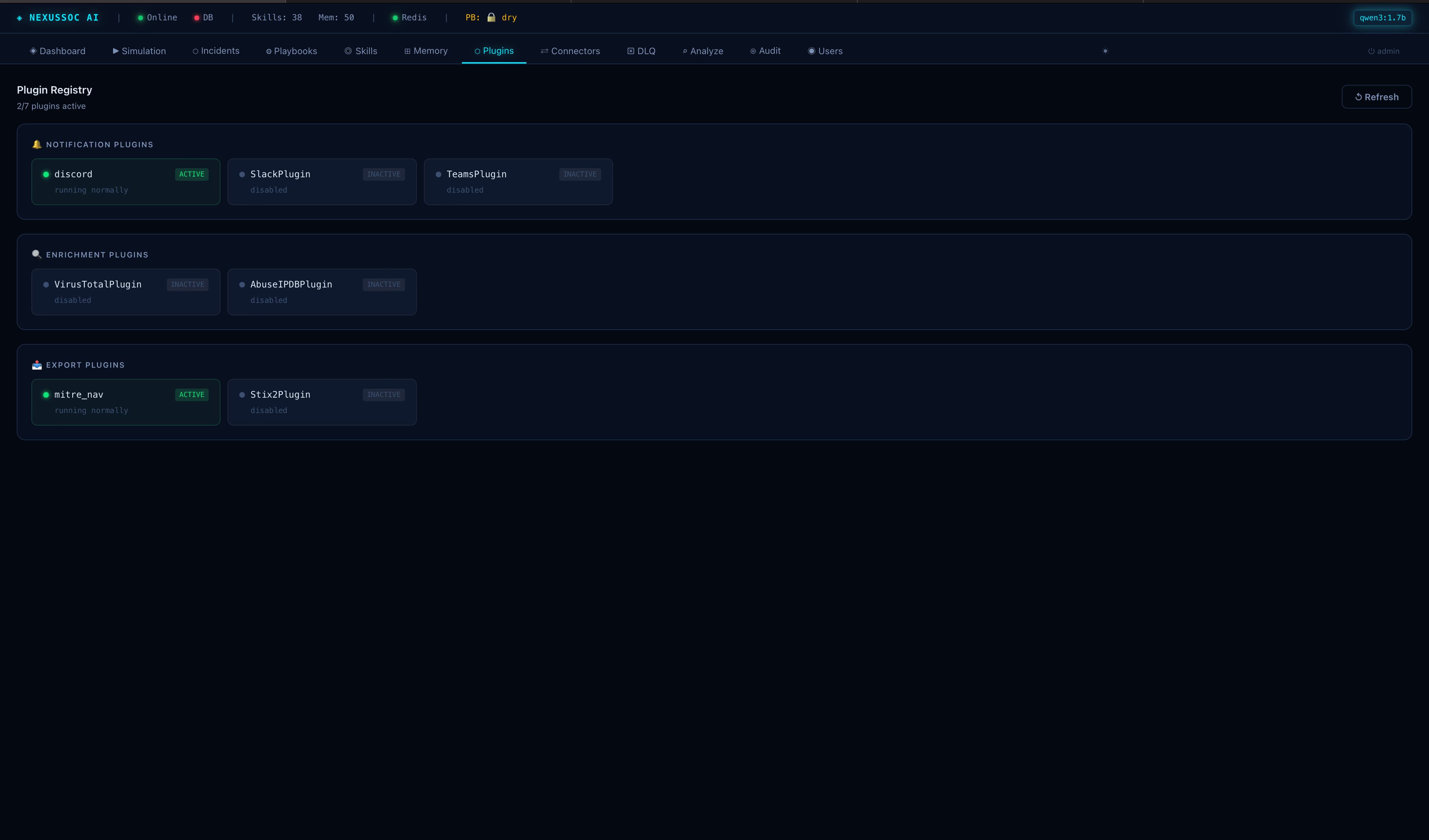Click the SlackPlugin grey status dot

(242, 174)
